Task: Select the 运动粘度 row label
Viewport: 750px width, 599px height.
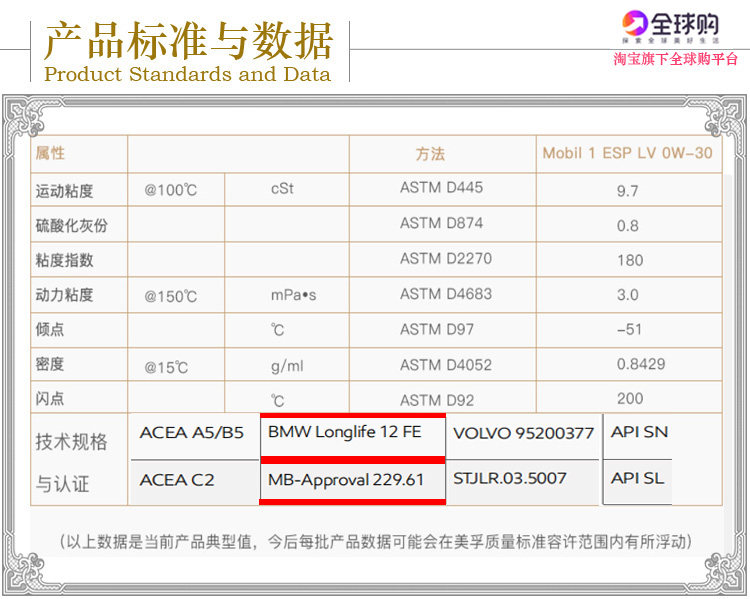Action: pos(64,191)
